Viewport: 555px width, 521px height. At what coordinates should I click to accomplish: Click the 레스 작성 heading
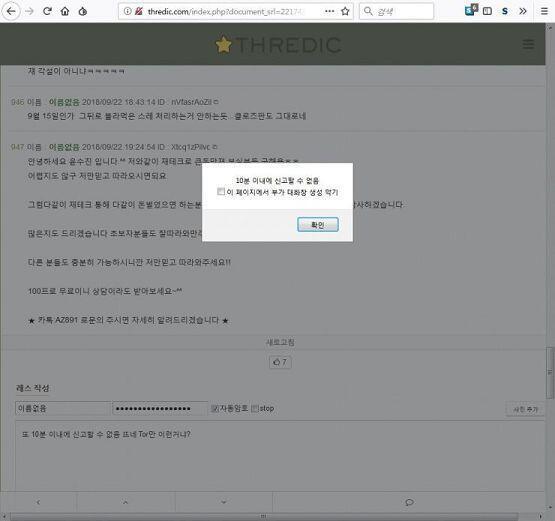click(33, 388)
